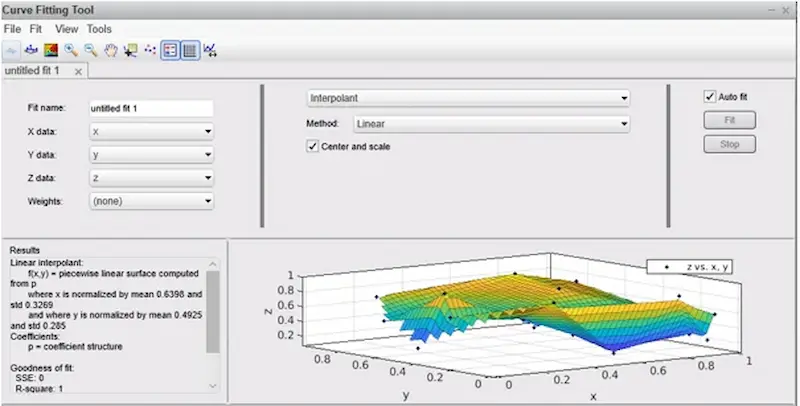Enable the Data Cursor tool
The width and height of the screenshot is (800, 406).
tap(131, 50)
